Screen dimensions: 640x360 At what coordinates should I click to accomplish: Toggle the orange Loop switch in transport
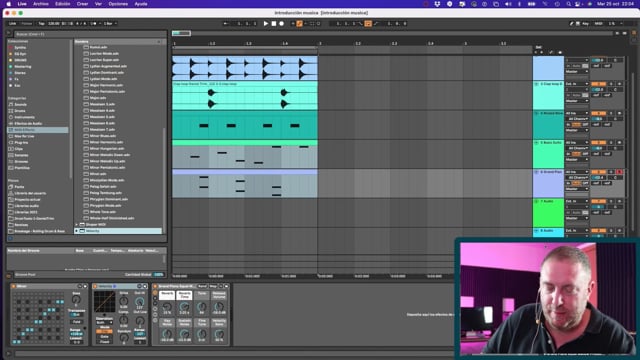point(368,24)
